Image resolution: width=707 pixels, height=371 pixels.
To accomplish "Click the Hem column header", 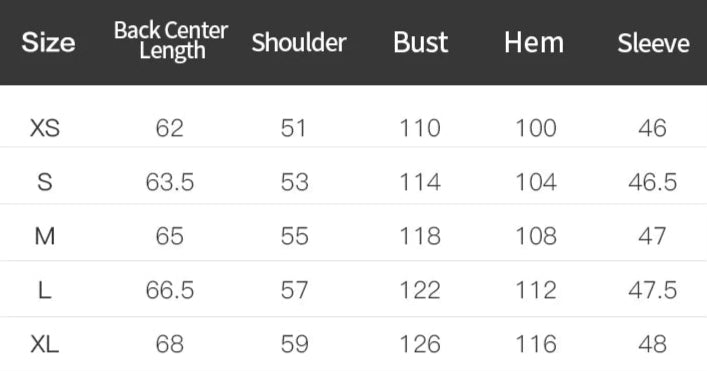I will pyautogui.click(x=534, y=43).
